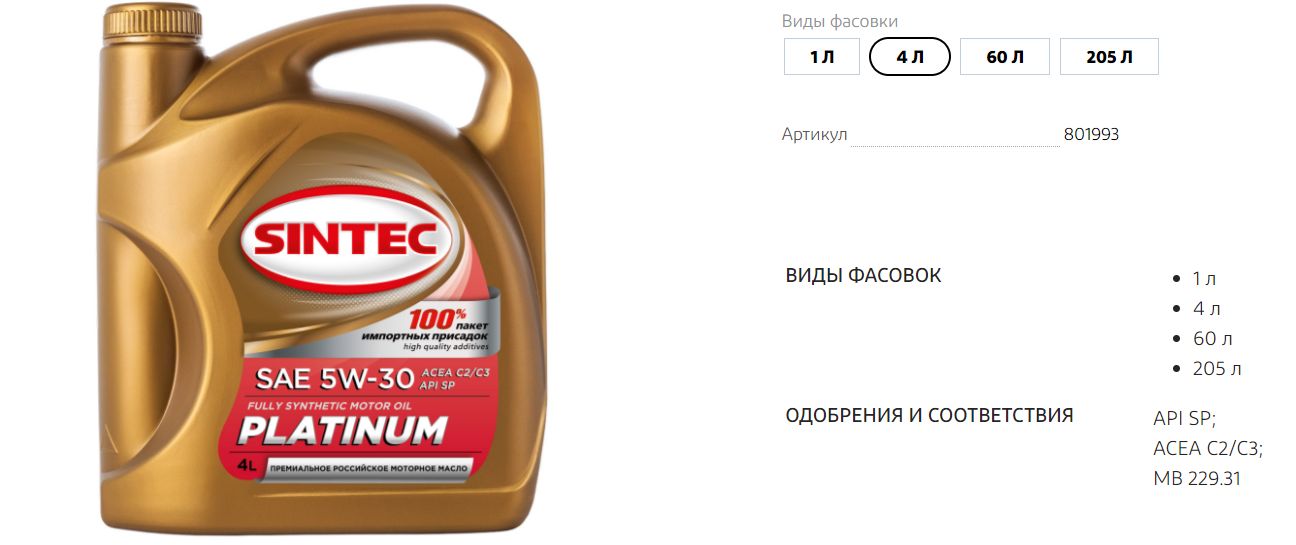Select the 1 Л packaging option
This screenshot has width=1296, height=545.
(821, 57)
